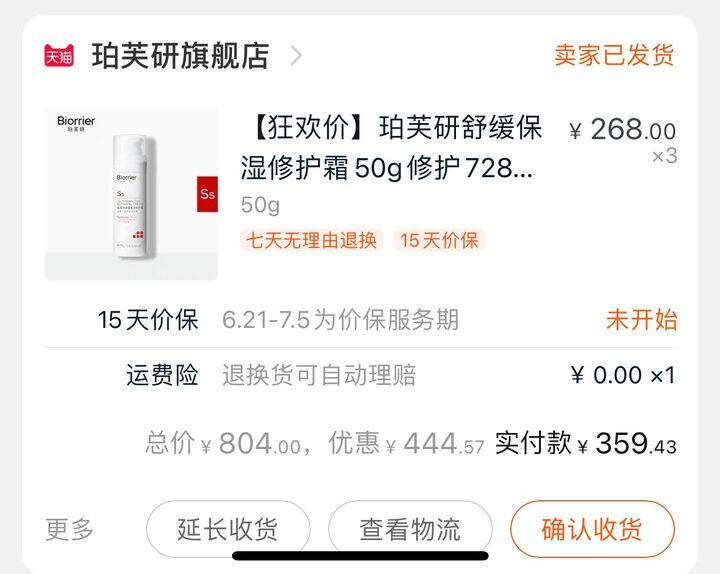Tap the 延长收货 button

tap(228, 529)
